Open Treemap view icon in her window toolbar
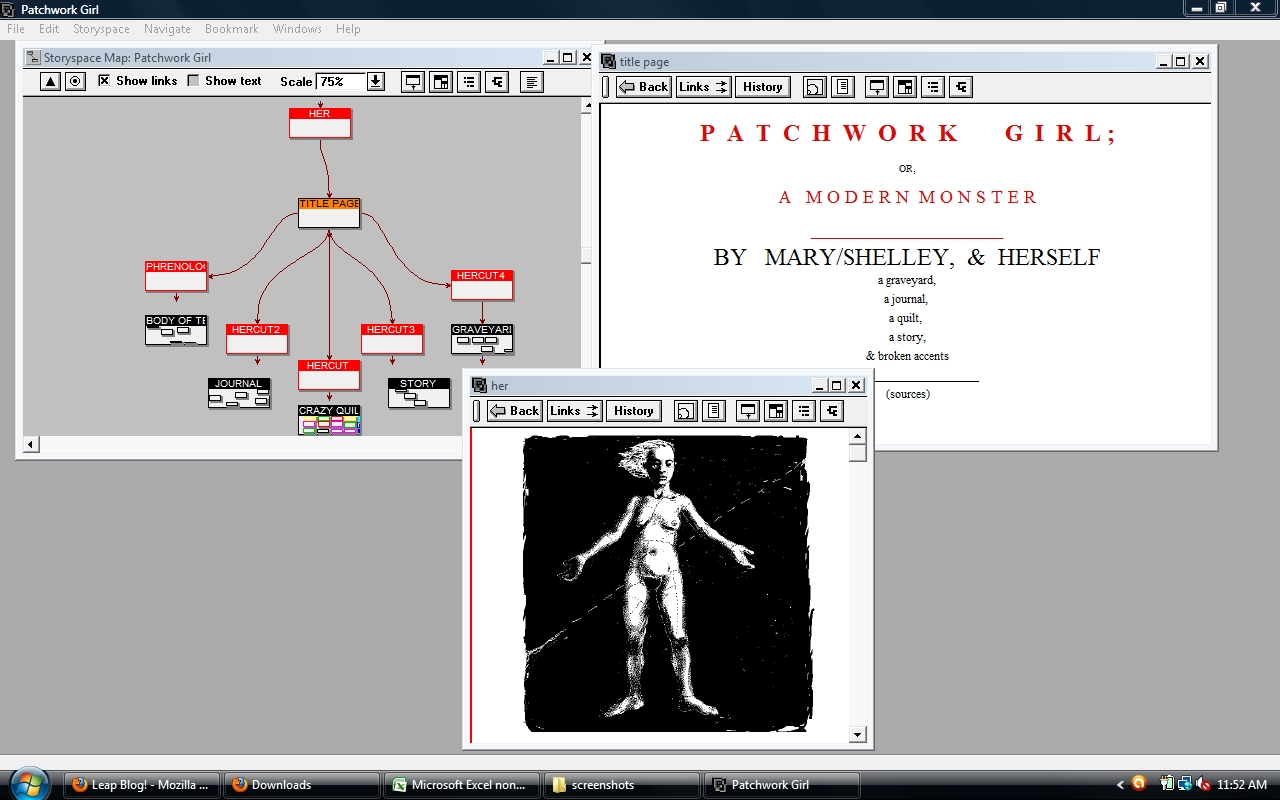 click(x=776, y=411)
